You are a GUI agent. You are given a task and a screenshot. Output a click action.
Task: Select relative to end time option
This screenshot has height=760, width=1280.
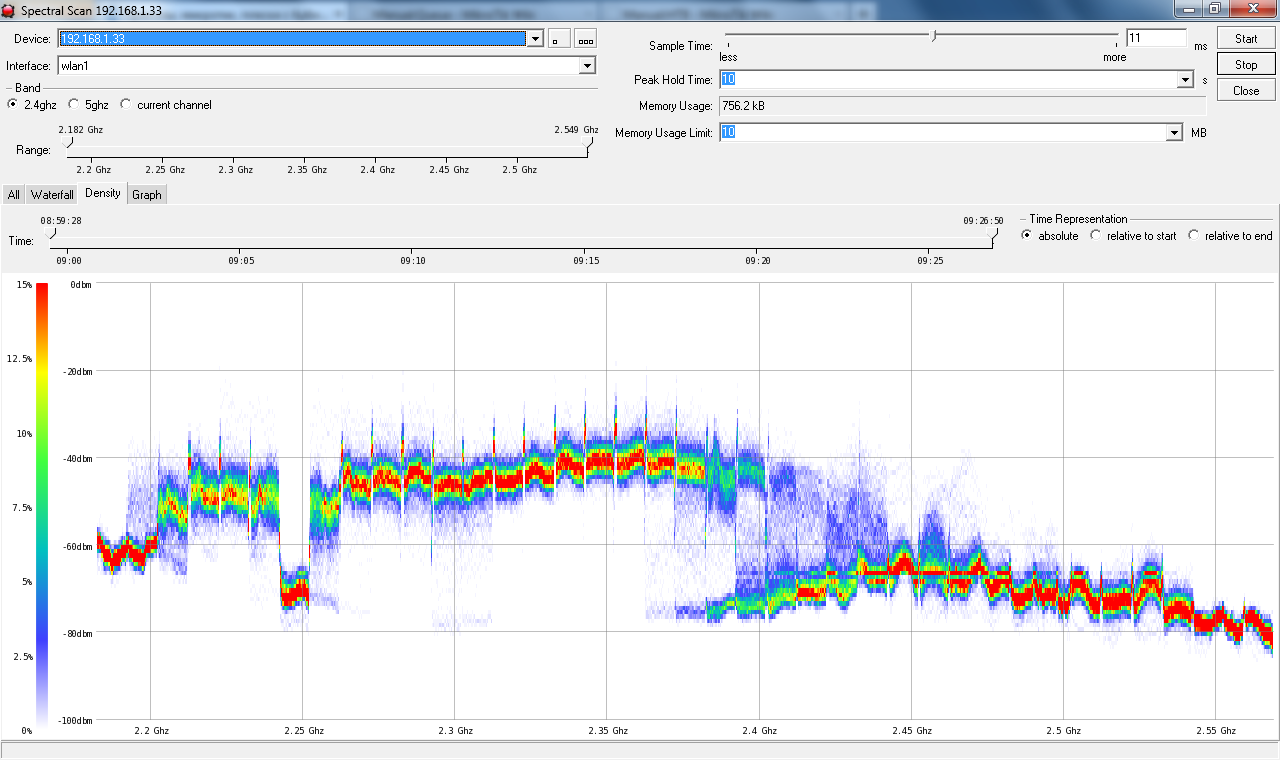click(x=1194, y=236)
